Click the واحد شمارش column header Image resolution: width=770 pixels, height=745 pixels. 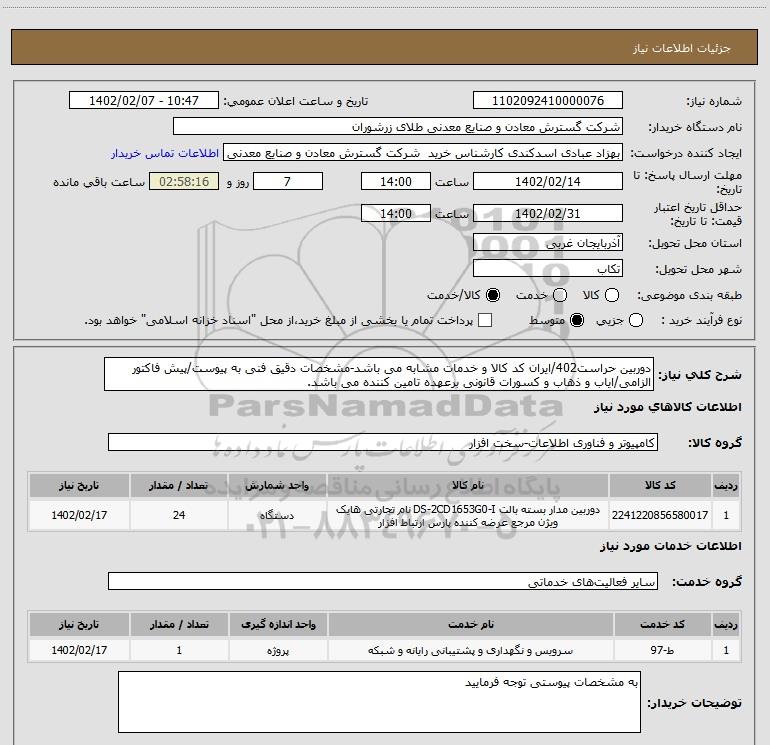tap(277, 486)
